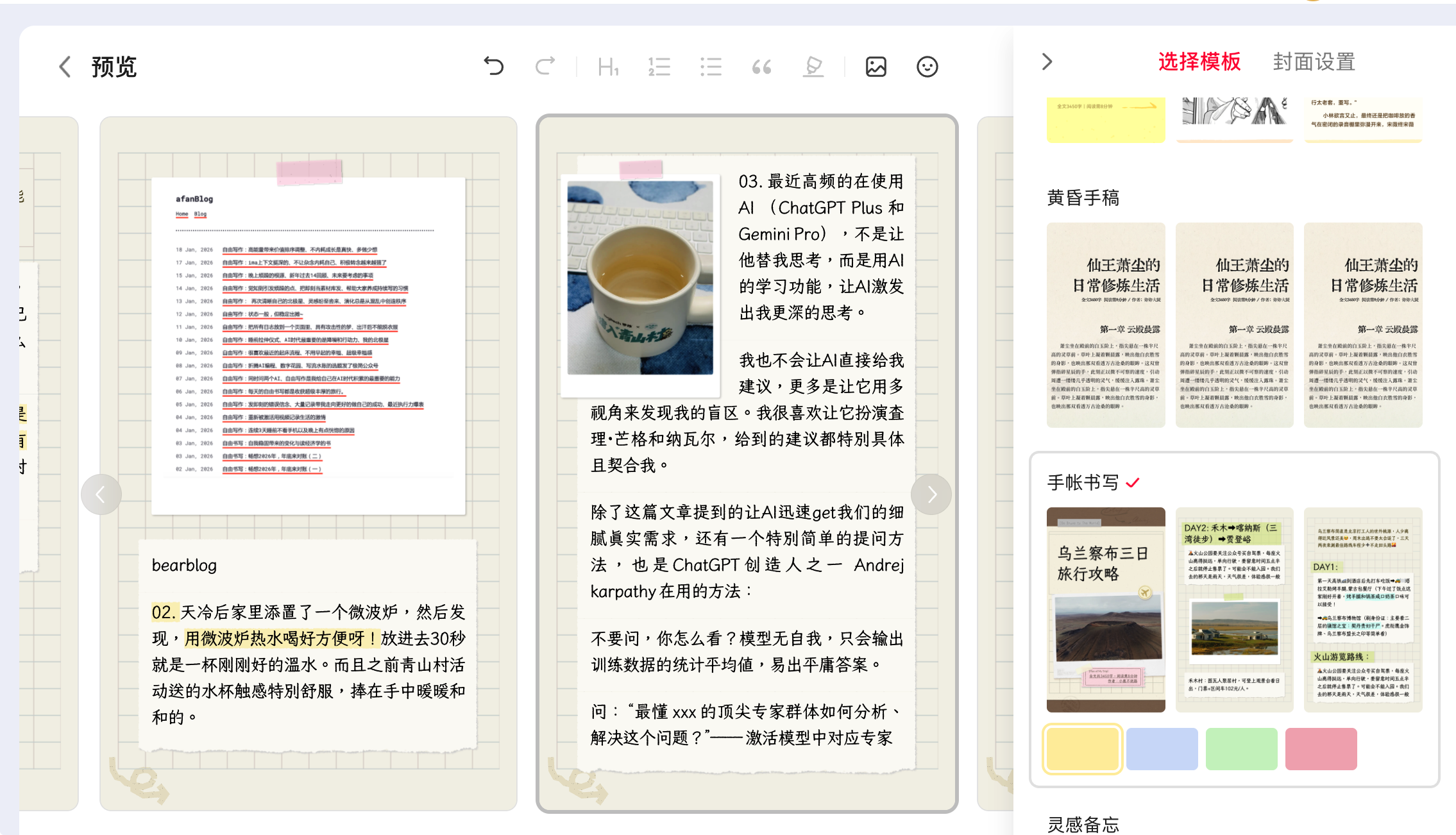Go to the previous preview page

(x=101, y=494)
